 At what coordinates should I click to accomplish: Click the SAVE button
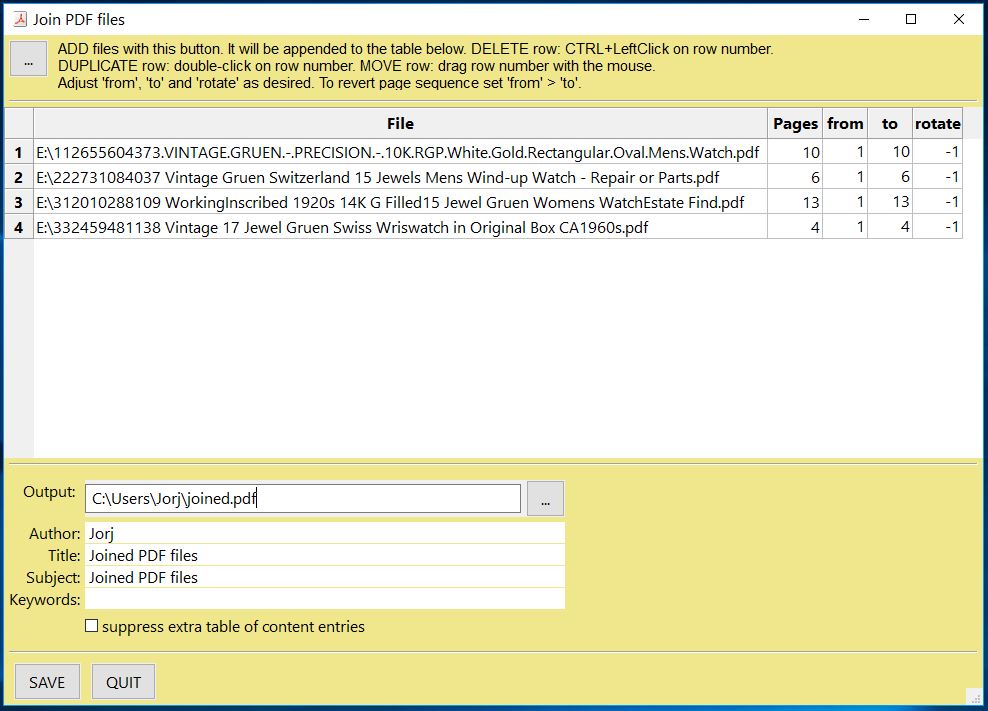pyautogui.click(x=47, y=682)
